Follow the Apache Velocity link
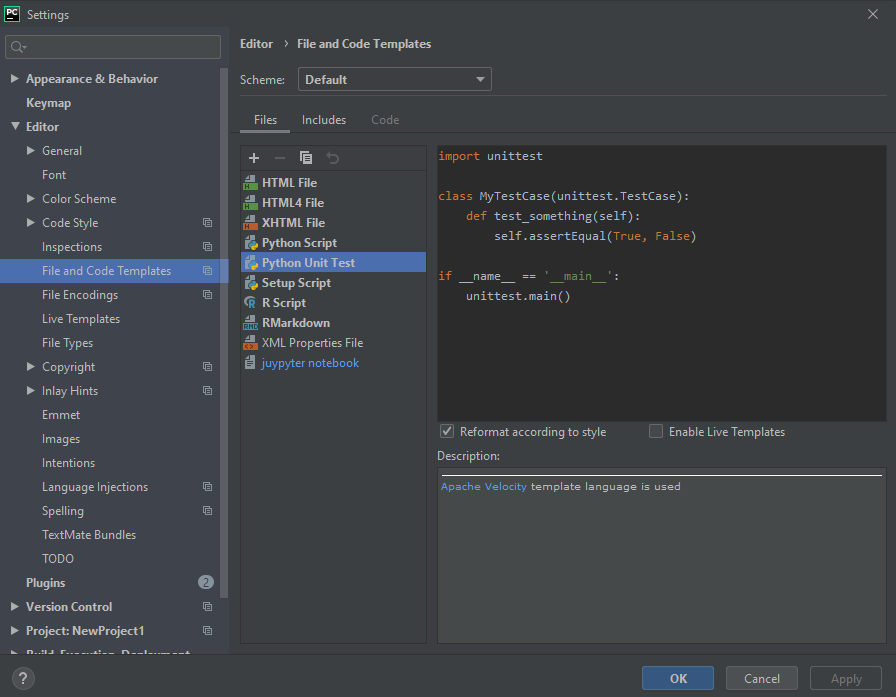The width and height of the screenshot is (896, 697). 481,485
